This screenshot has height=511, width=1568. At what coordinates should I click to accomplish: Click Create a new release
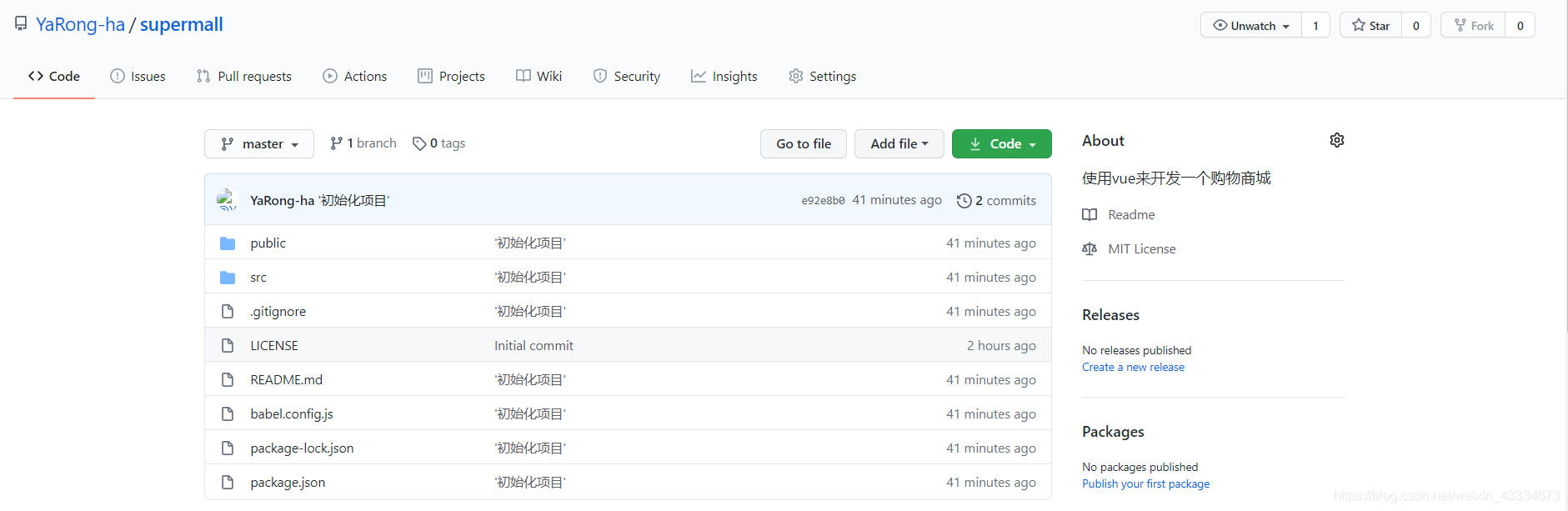tap(1133, 367)
